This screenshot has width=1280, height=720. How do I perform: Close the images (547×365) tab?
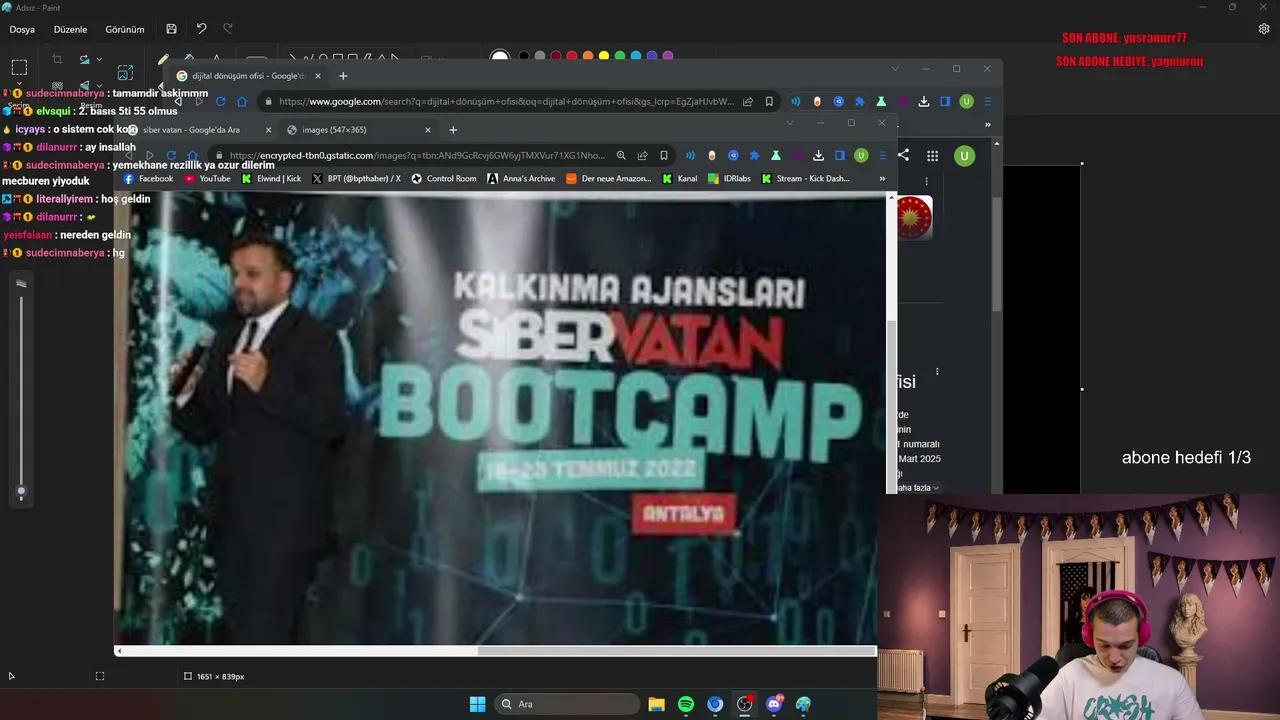point(428,130)
